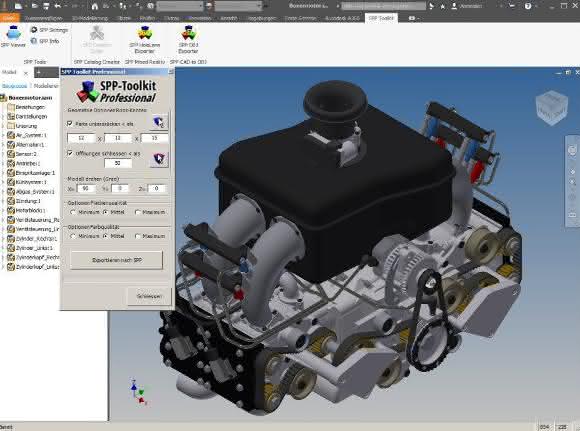Click the Baugruppe link in browser
The width and height of the screenshot is (580, 431).
coord(14,86)
